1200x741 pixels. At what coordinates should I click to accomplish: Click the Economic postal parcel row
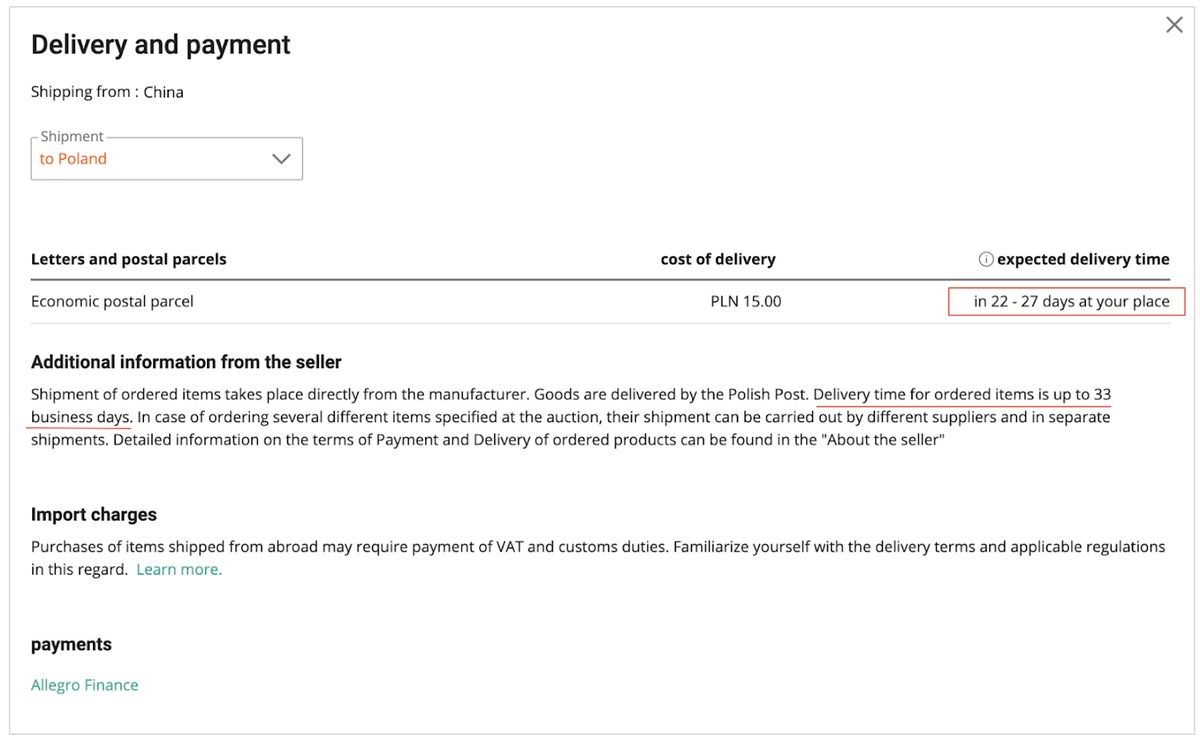pyautogui.click(x=600, y=301)
